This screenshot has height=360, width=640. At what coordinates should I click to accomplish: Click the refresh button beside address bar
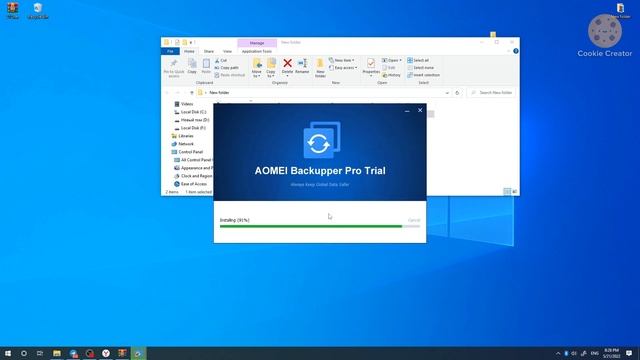457,93
